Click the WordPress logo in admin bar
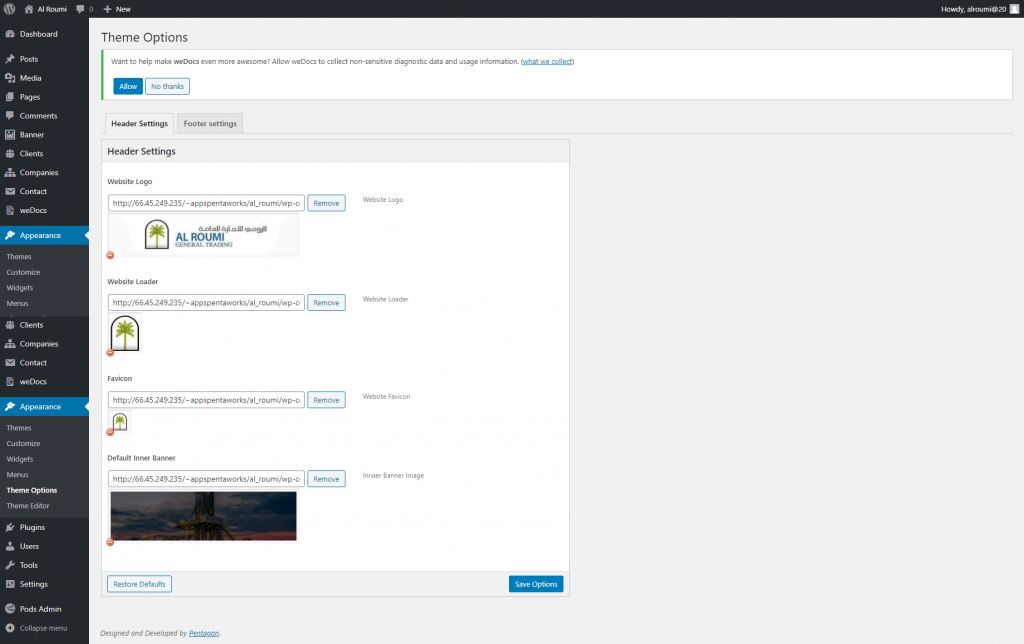Viewport: 1024px width, 644px height. coord(9,9)
